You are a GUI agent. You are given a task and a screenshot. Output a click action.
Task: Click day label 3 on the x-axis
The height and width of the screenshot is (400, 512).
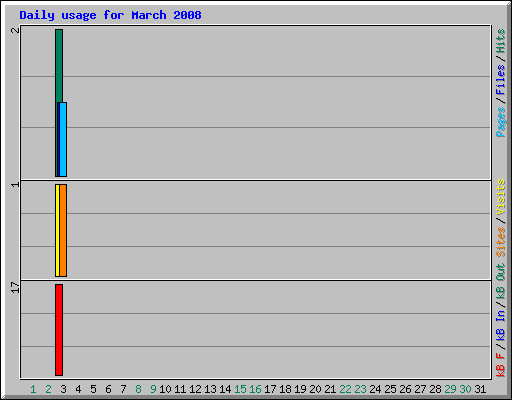(x=63, y=389)
